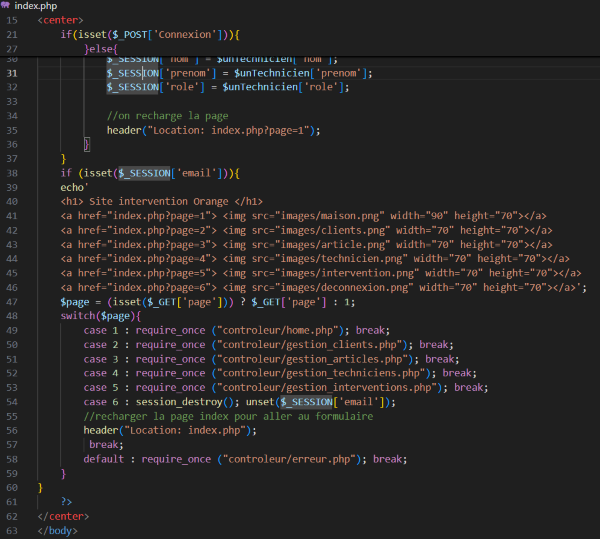Image resolution: width=600 pixels, height=539 pixels.
Task: Select sticky line 15 center tag
Action: pyautogui.click(x=60, y=20)
